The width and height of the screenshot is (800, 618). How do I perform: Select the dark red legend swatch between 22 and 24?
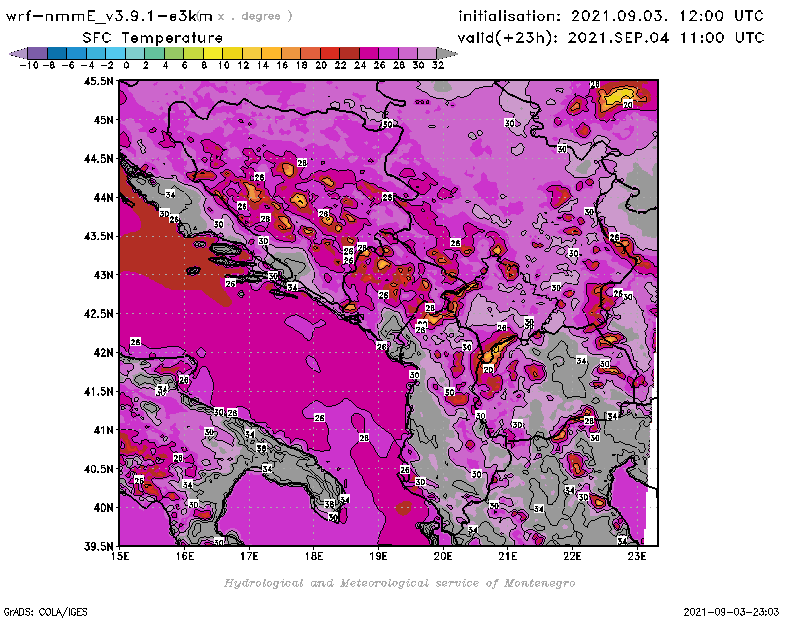pyautogui.click(x=349, y=53)
